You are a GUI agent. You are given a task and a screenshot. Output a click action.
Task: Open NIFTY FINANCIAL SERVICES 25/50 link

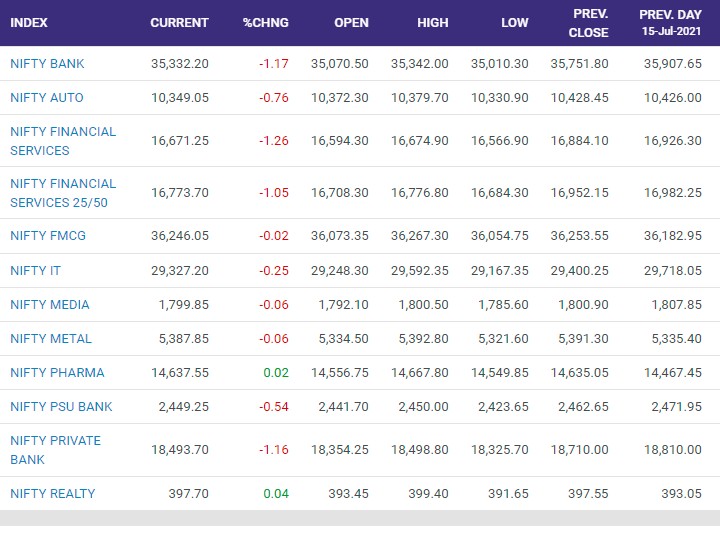[x=63, y=193]
